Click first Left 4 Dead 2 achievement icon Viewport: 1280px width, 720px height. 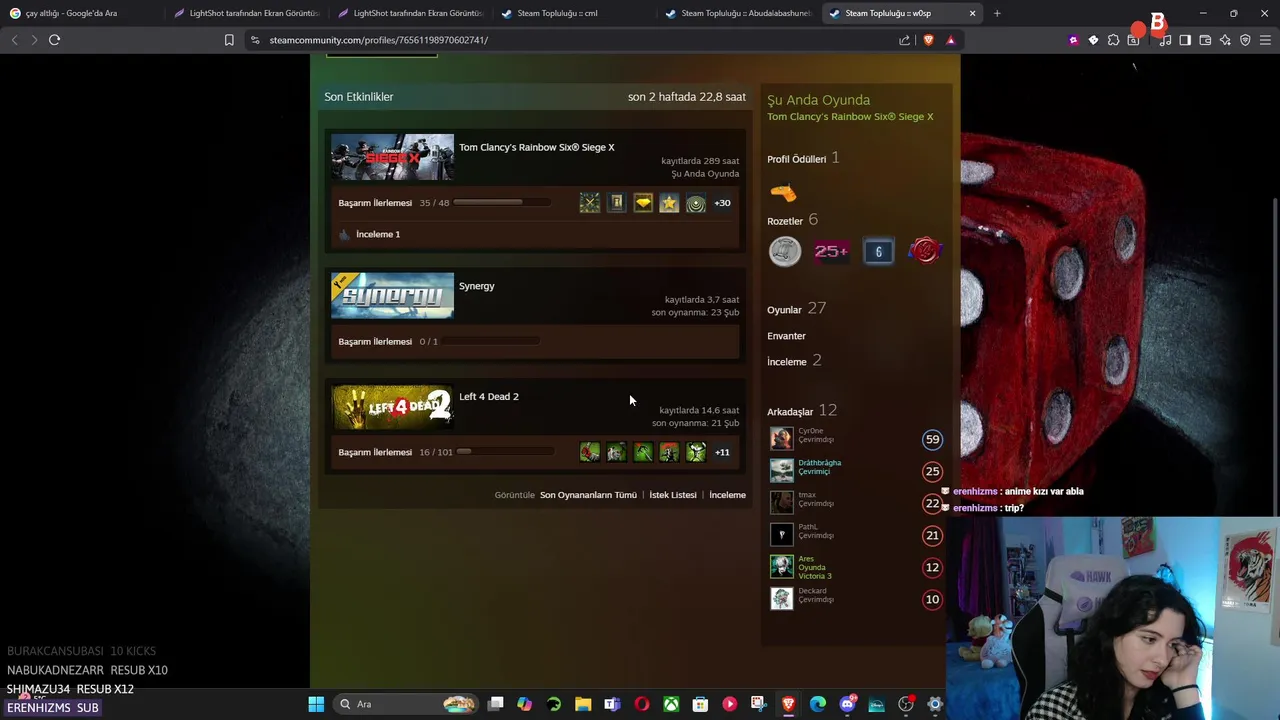[590, 452]
